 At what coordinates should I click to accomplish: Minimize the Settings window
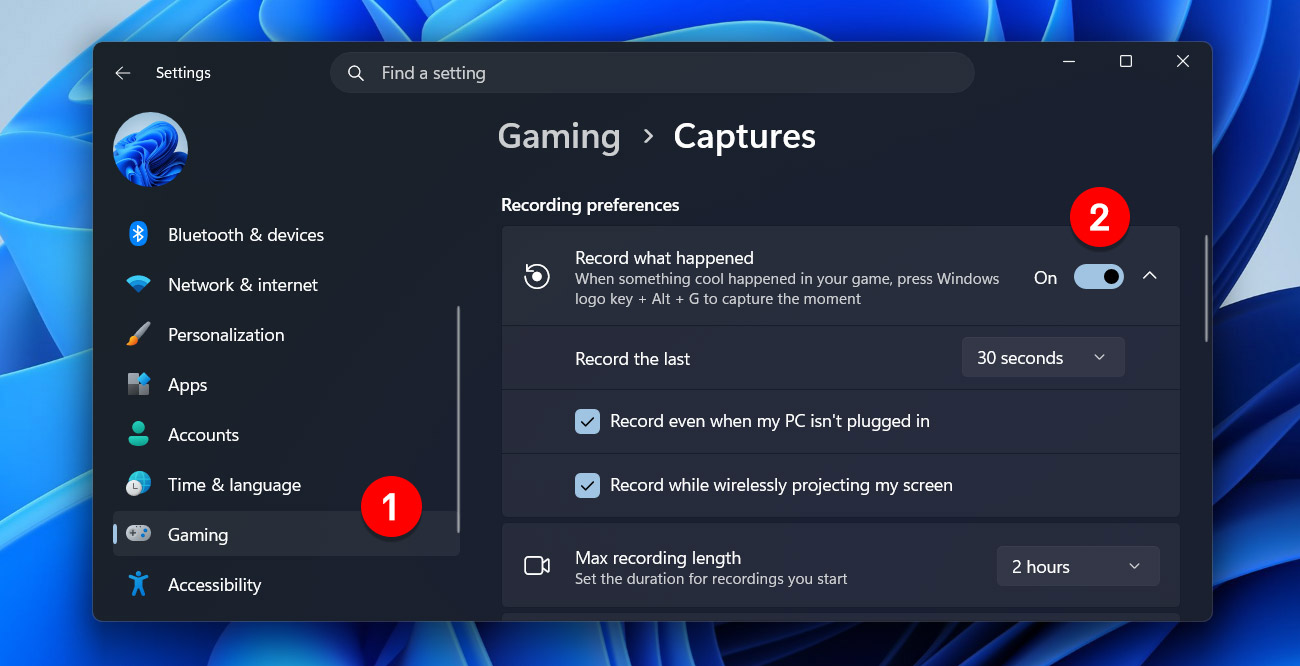coord(1069,61)
